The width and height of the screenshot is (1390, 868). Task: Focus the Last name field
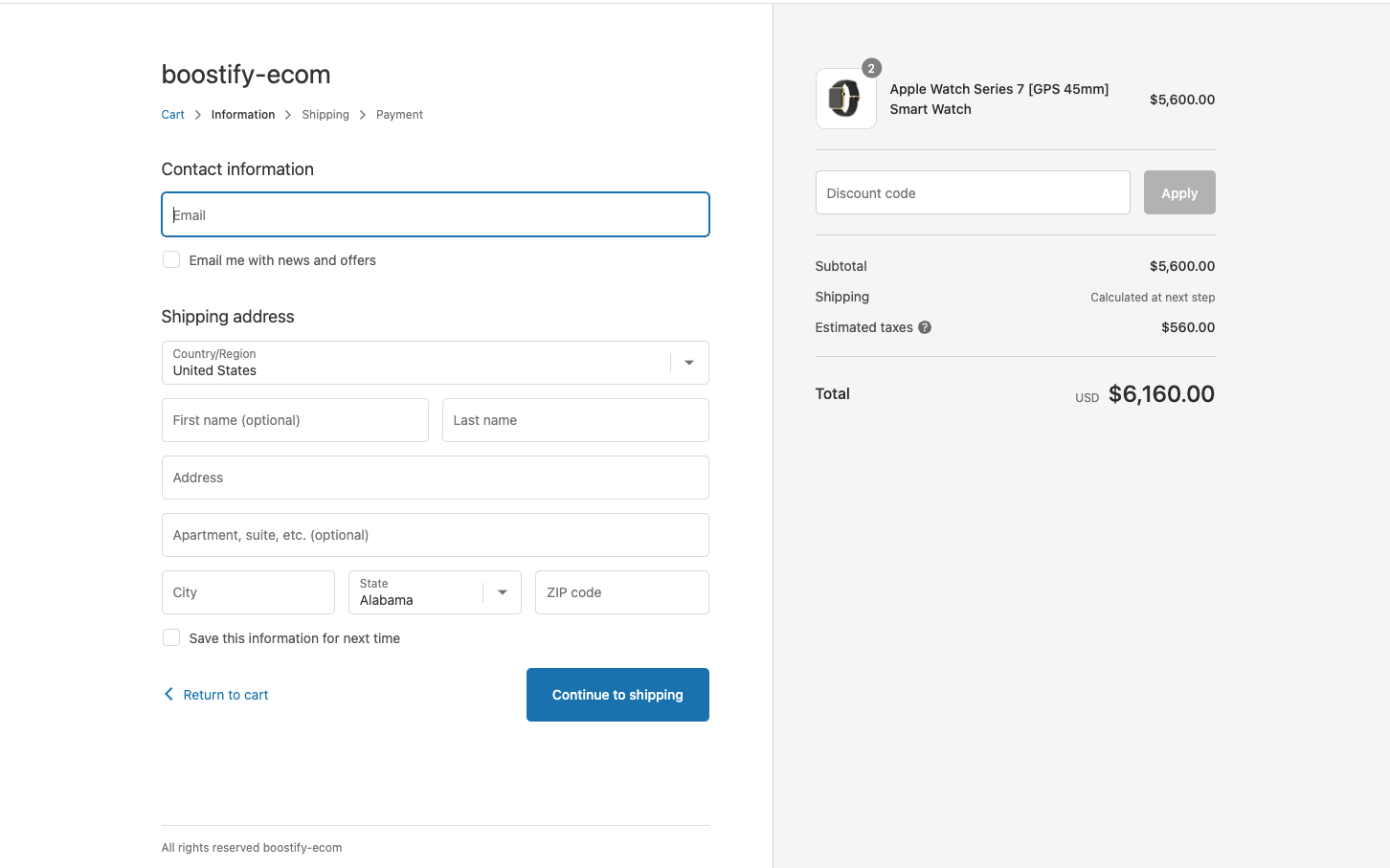[575, 420]
